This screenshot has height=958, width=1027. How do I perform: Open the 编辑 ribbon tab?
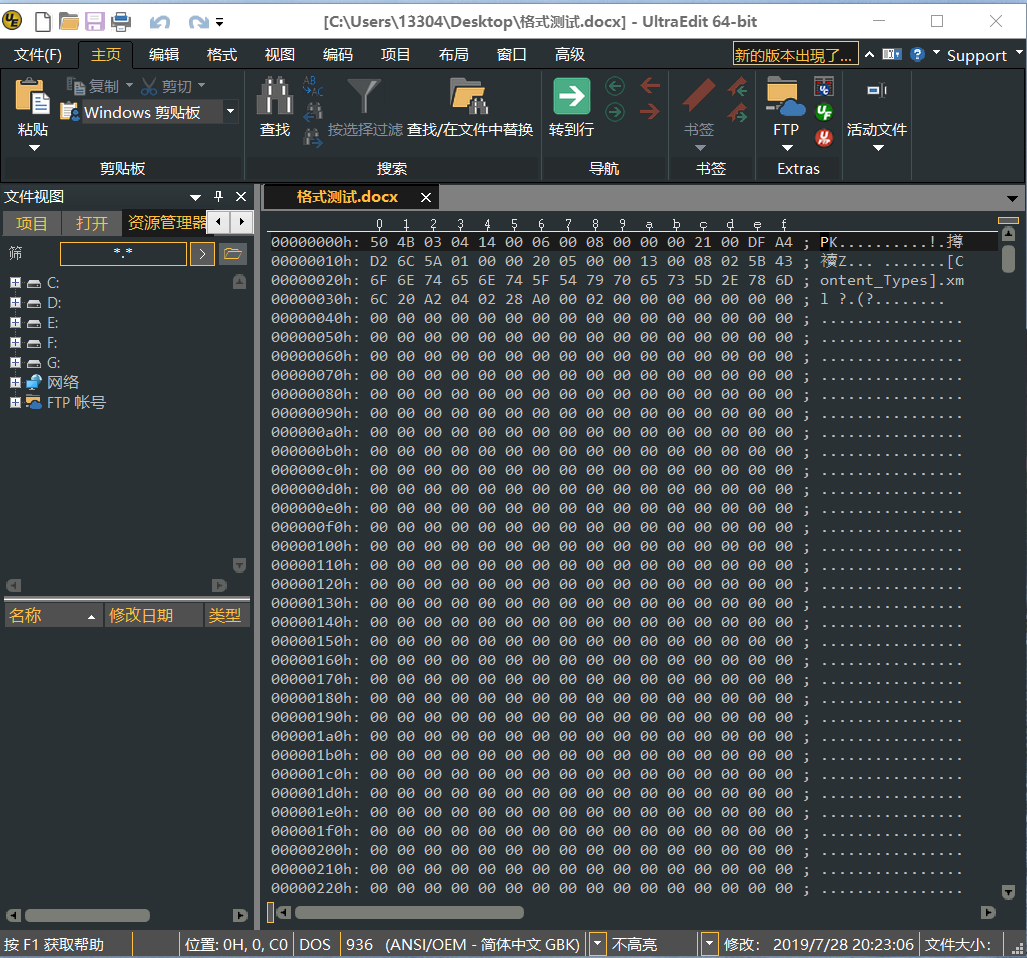(x=164, y=54)
